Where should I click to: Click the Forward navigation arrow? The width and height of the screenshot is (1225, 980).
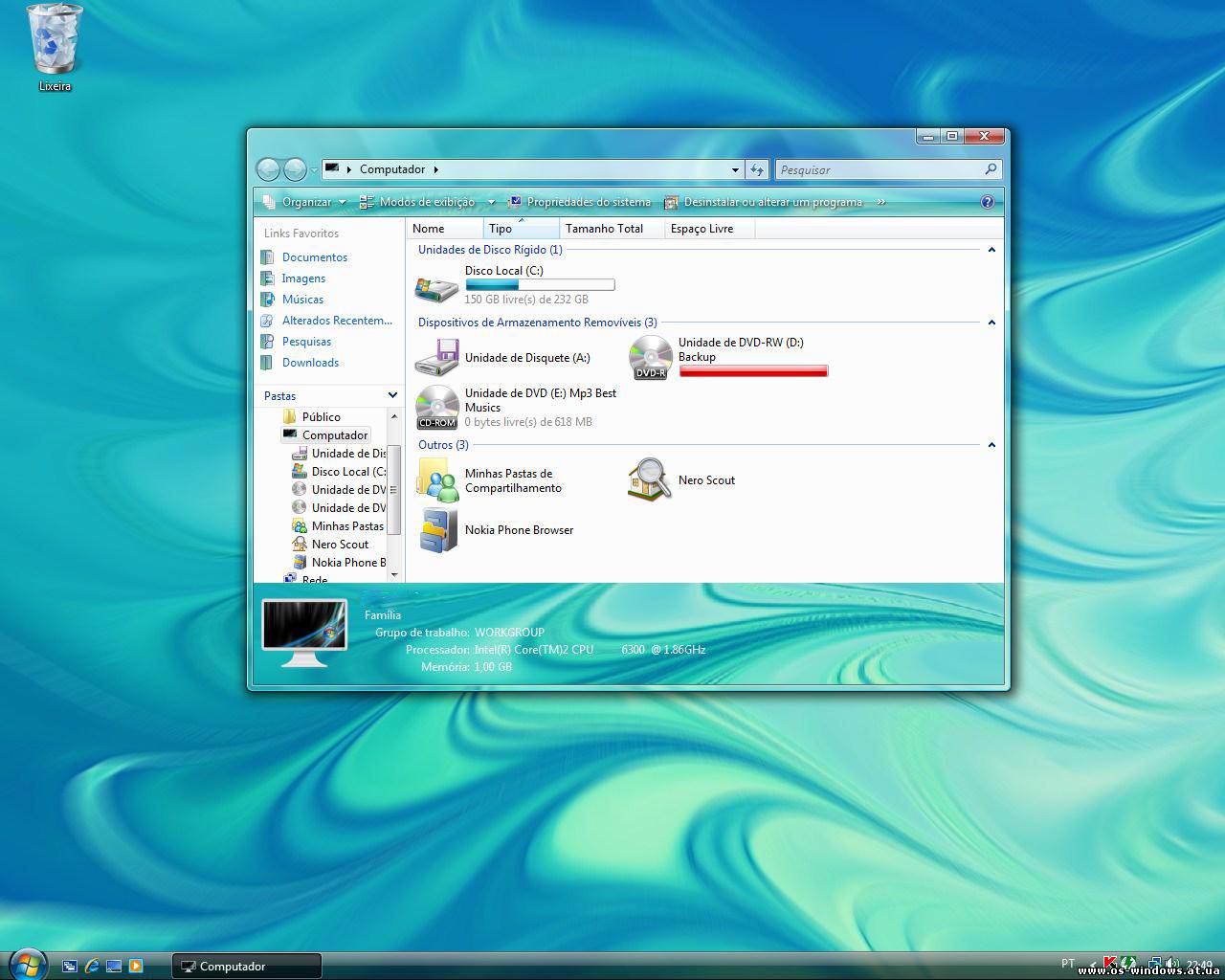[x=295, y=169]
